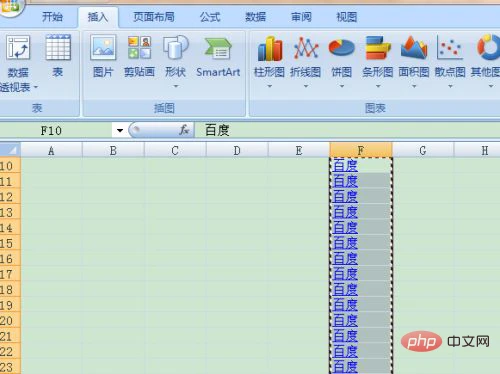
Task: Click the fx insert function button
Action: pos(184,130)
